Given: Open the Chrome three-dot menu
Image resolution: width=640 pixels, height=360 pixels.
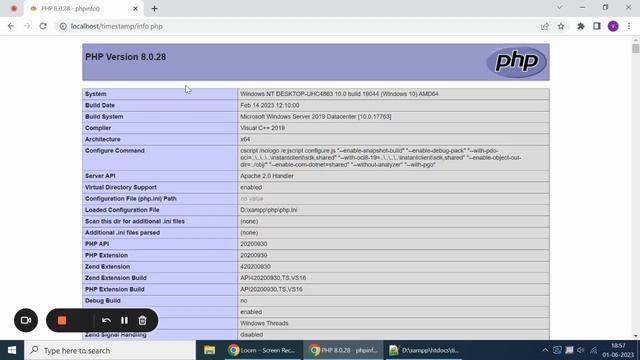Looking at the screenshot, I should [x=629, y=26].
